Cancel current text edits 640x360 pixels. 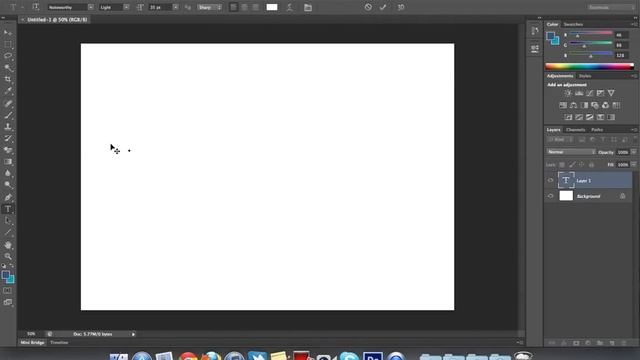[368, 7]
